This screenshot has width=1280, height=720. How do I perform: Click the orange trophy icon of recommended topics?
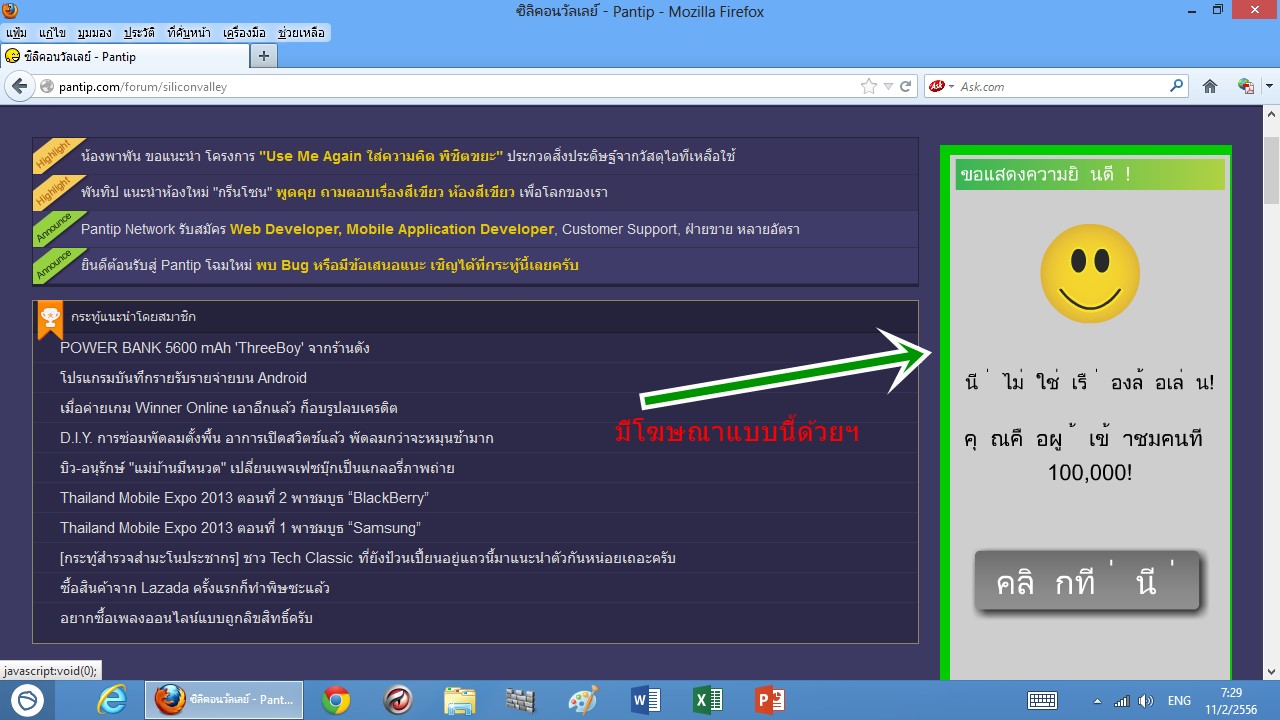[50, 319]
